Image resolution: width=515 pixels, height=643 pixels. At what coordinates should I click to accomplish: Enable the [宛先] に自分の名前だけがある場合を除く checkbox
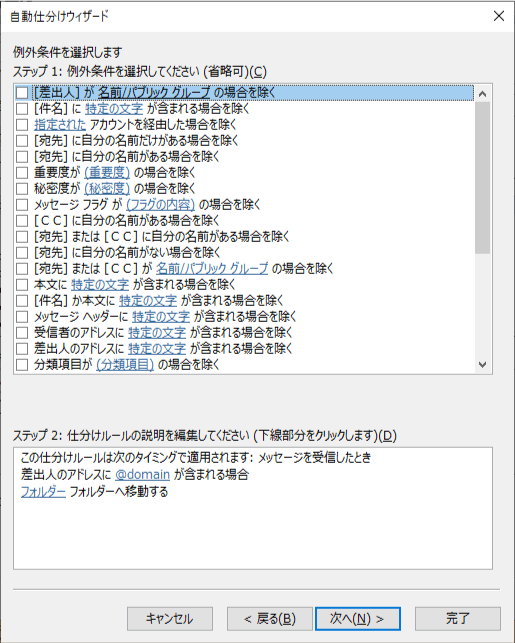point(22,141)
